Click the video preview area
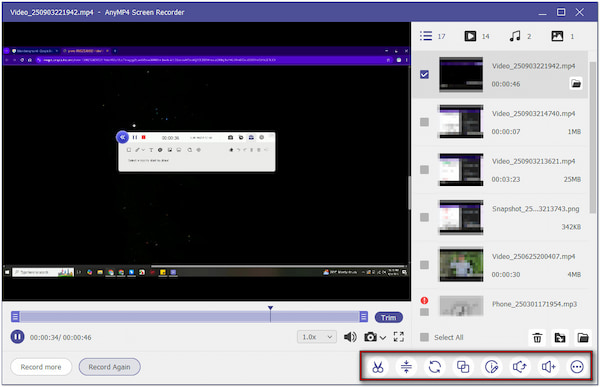This screenshot has height=387, width=600. [x=206, y=161]
